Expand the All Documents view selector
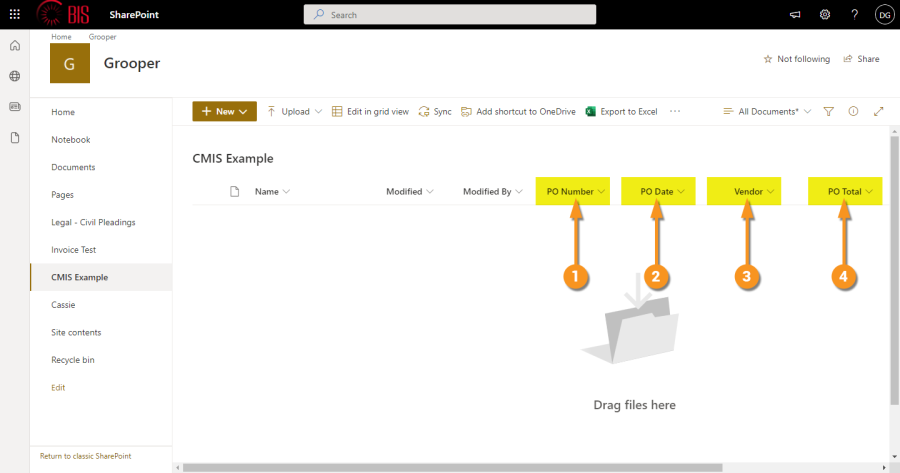This screenshot has width=900, height=473. [767, 112]
